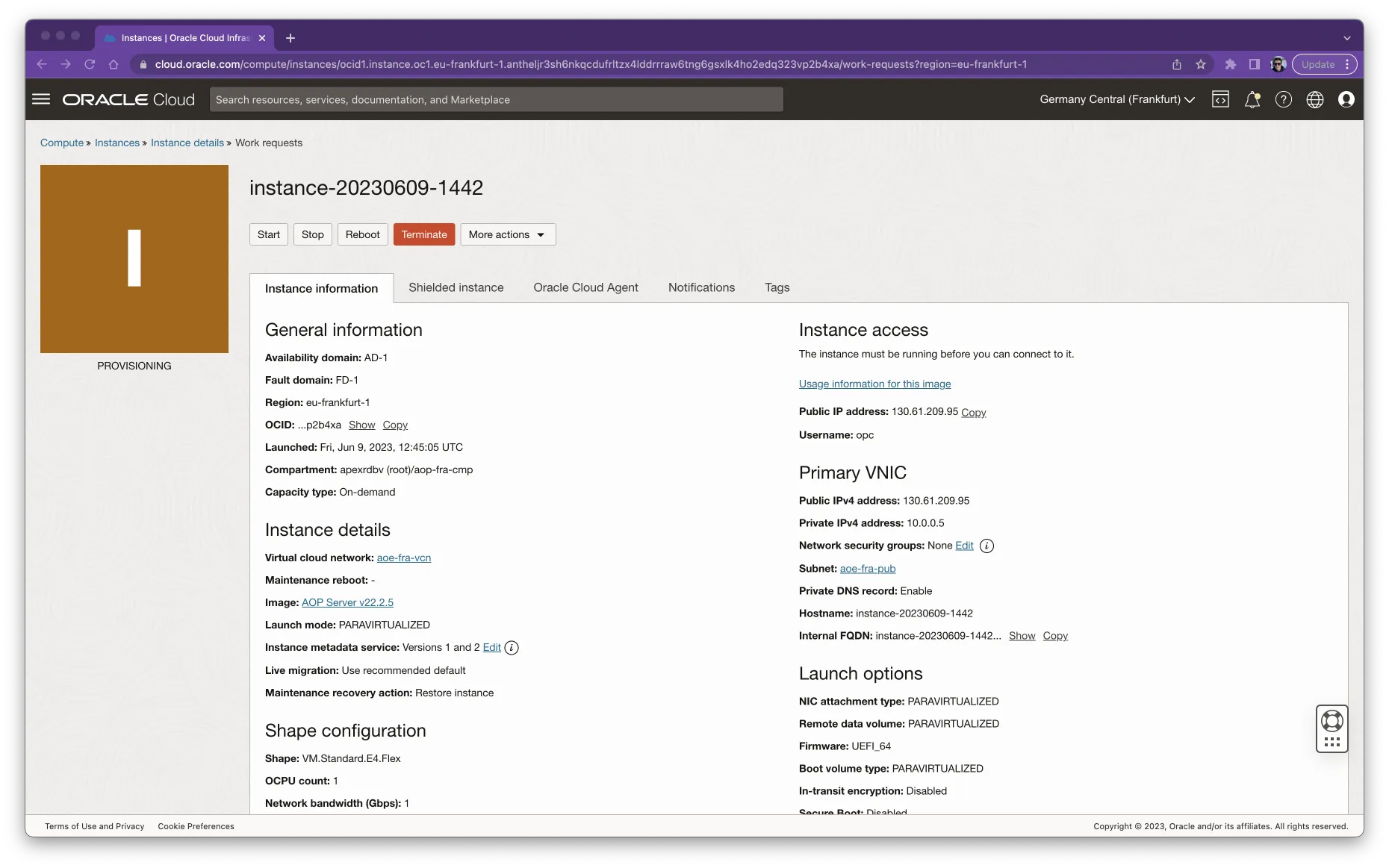Switch to Tags tab
This screenshot has height=868, width=1389.
click(x=777, y=287)
